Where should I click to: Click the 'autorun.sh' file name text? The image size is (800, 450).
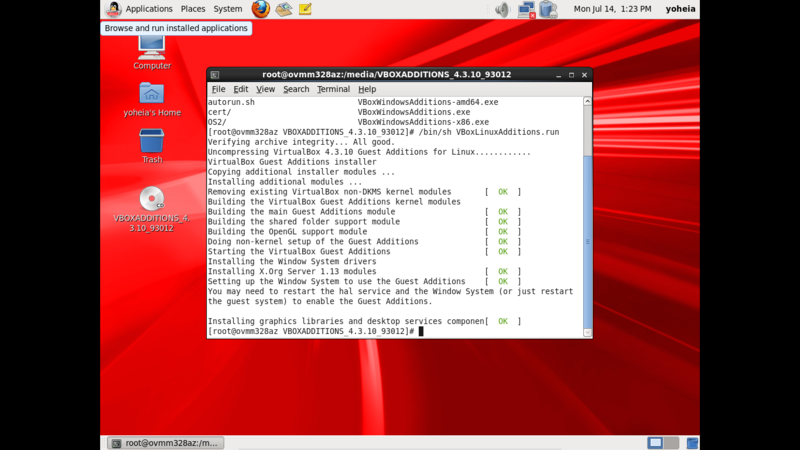point(231,102)
